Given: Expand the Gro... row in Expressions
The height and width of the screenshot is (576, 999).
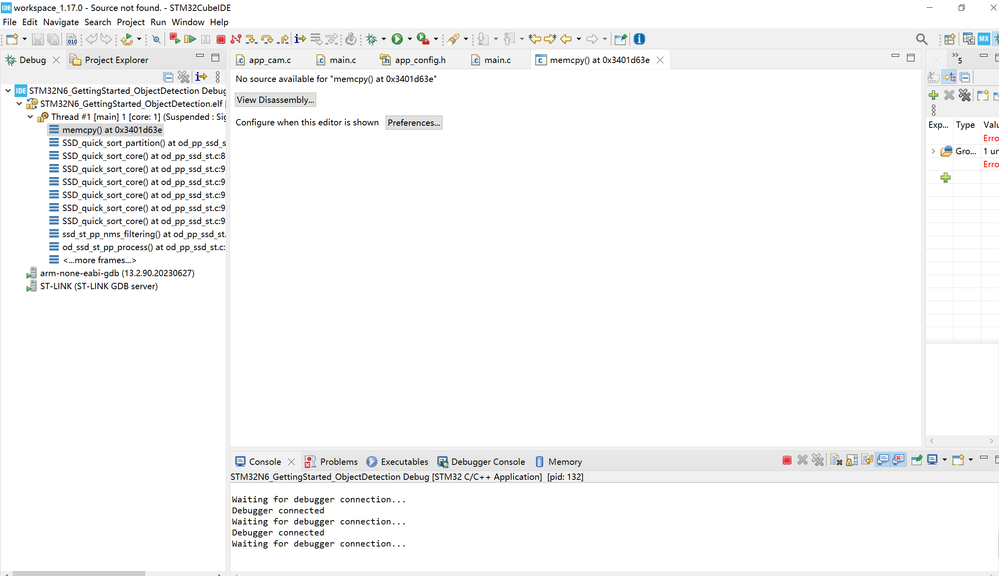Looking at the screenshot, I should coord(933,151).
